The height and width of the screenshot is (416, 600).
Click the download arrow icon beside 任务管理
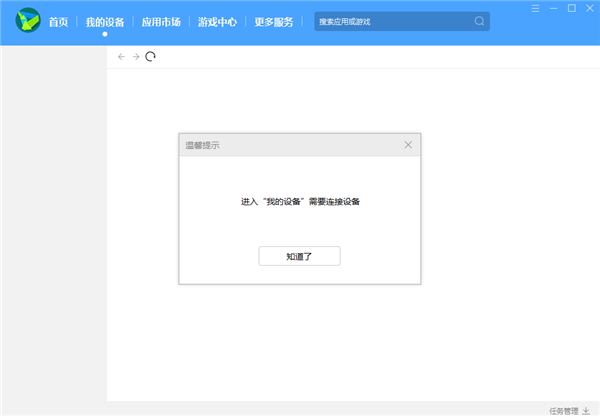click(x=586, y=411)
